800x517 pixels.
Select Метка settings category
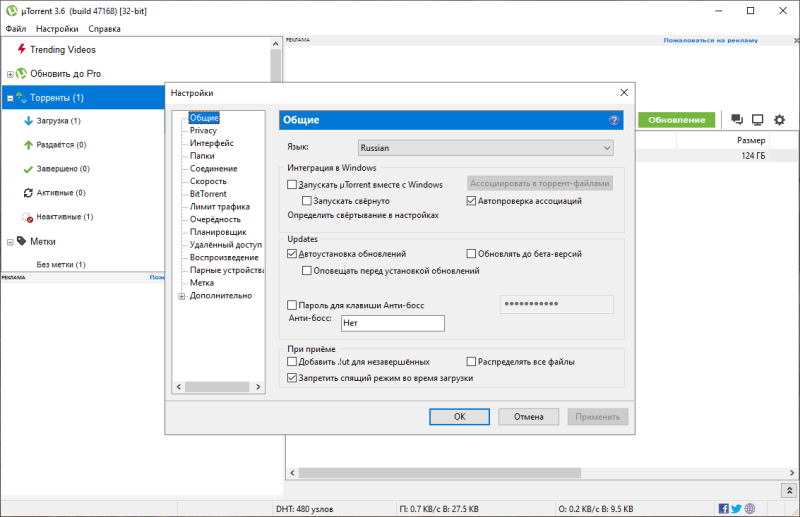coord(202,283)
